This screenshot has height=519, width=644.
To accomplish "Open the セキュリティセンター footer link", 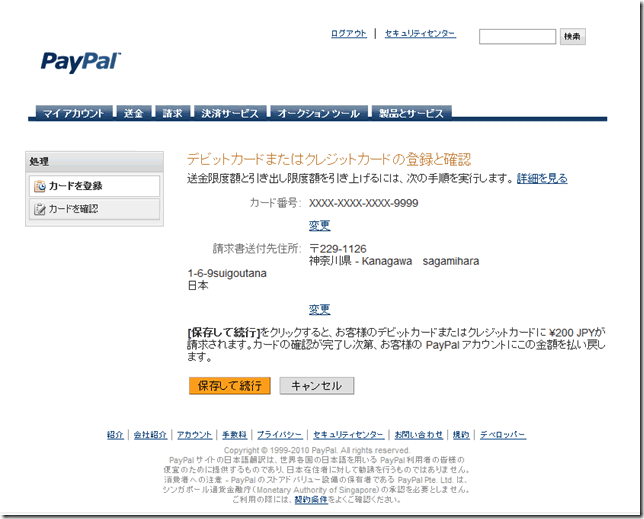I will (x=348, y=435).
